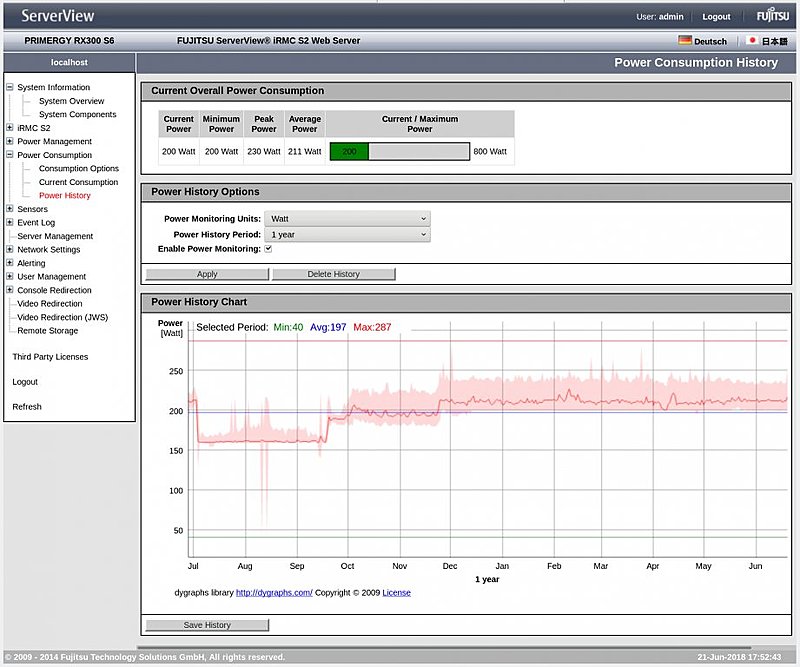Expand the Sensors tree node

10,209
